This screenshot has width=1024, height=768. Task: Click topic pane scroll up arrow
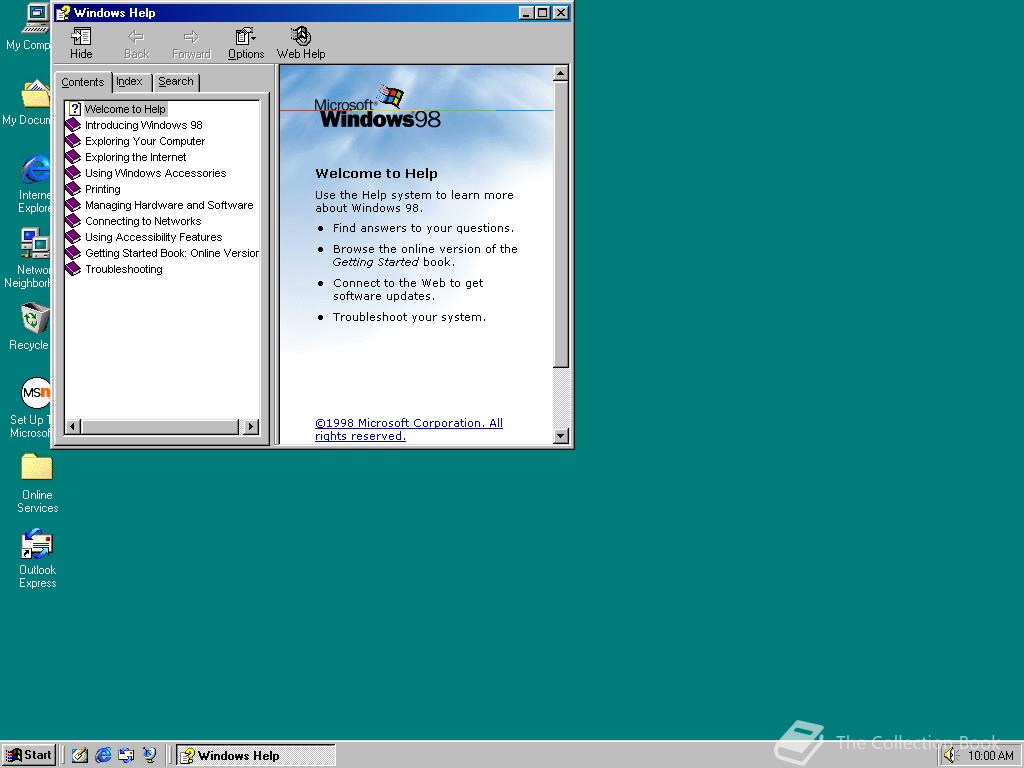(x=560, y=73)
